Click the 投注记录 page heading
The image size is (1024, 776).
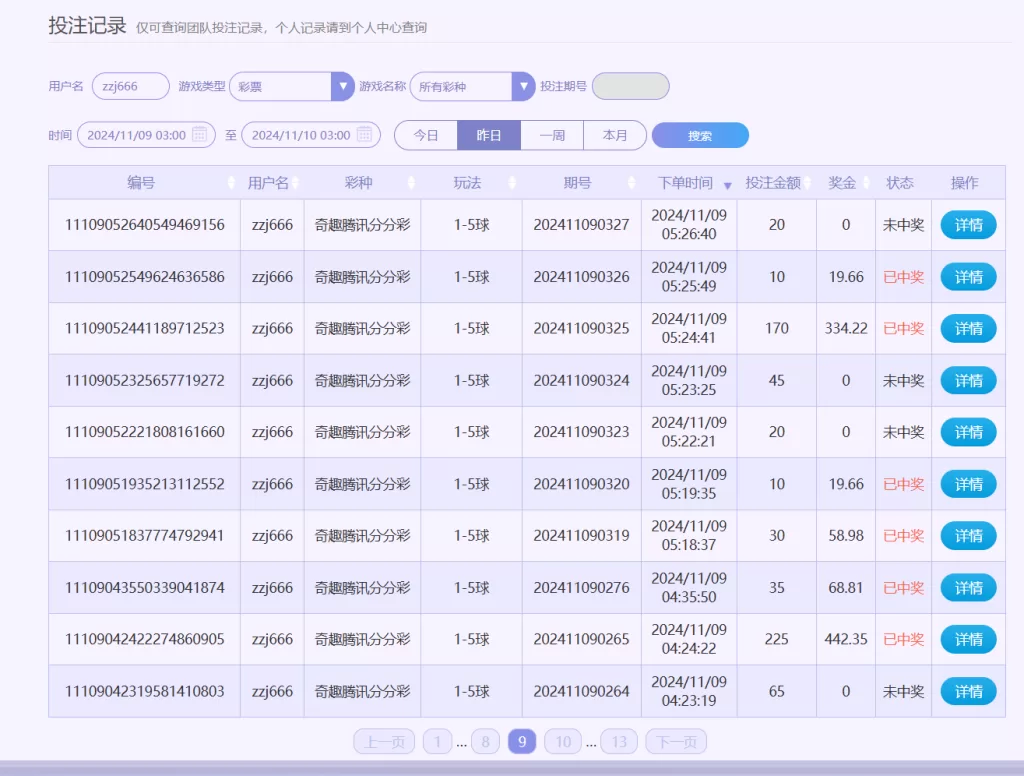87,25
